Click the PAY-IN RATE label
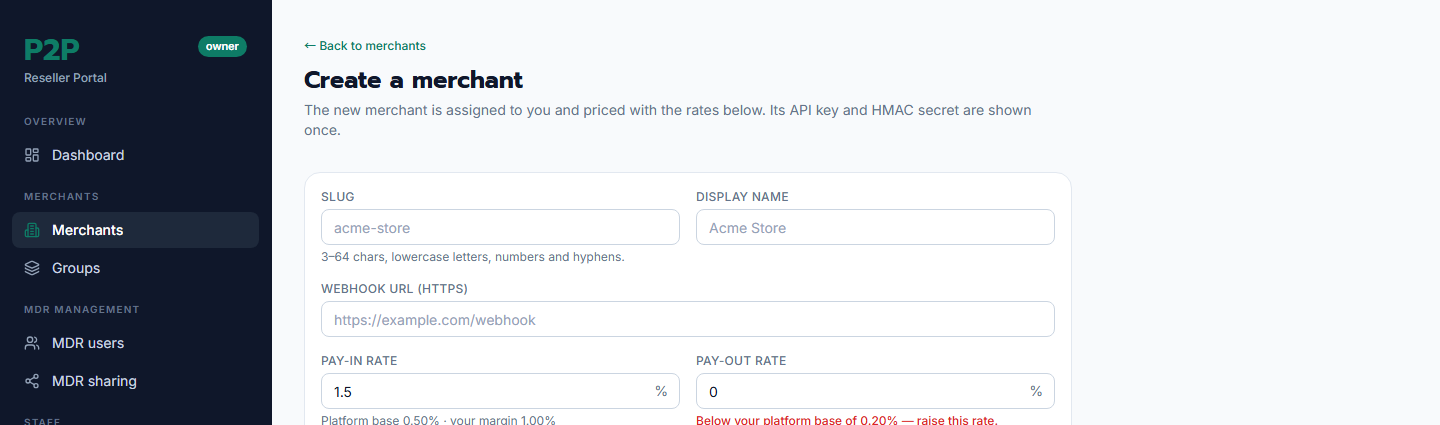 tap(359, 361)
